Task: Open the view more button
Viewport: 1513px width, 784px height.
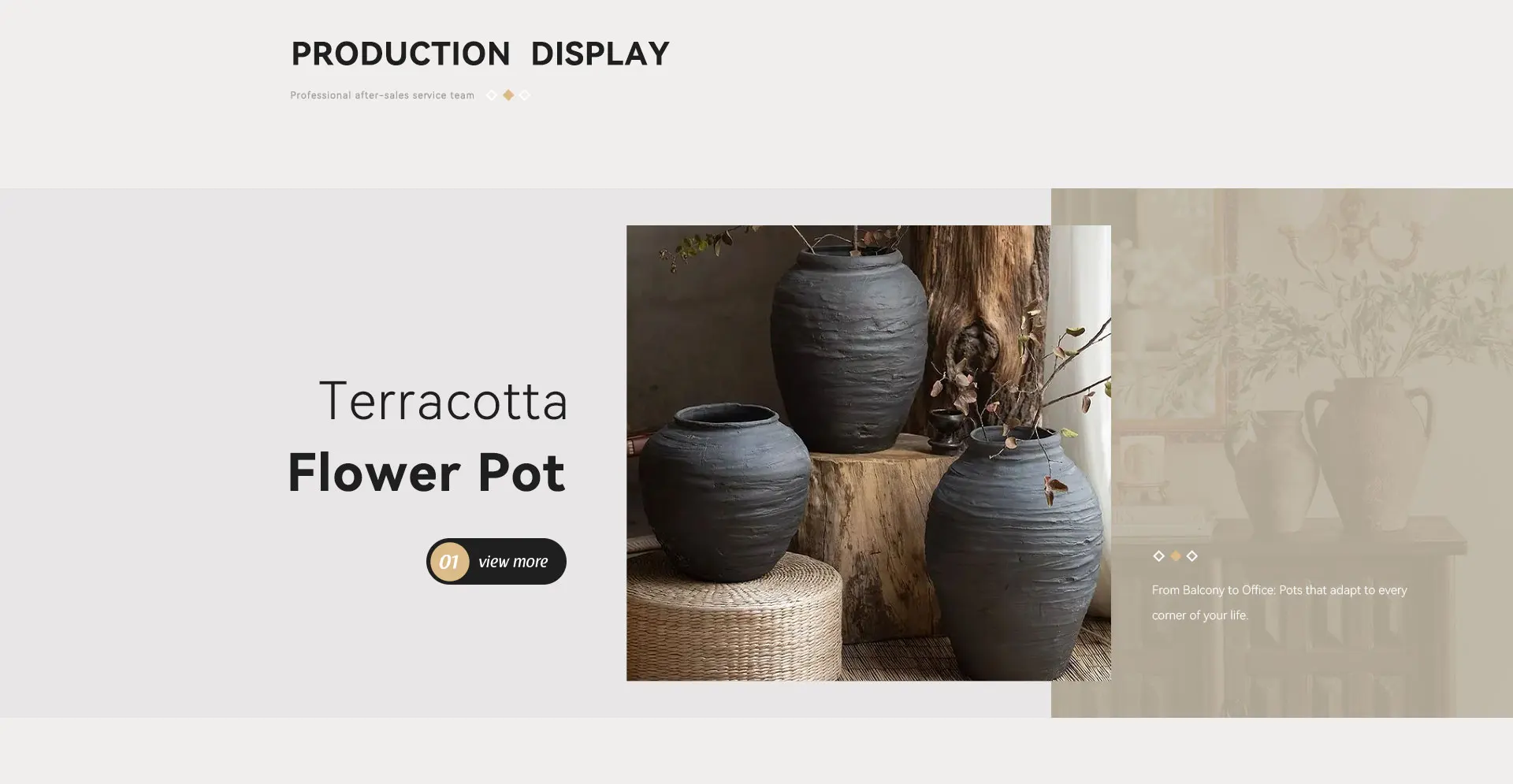Action: (x=496, y=562)
